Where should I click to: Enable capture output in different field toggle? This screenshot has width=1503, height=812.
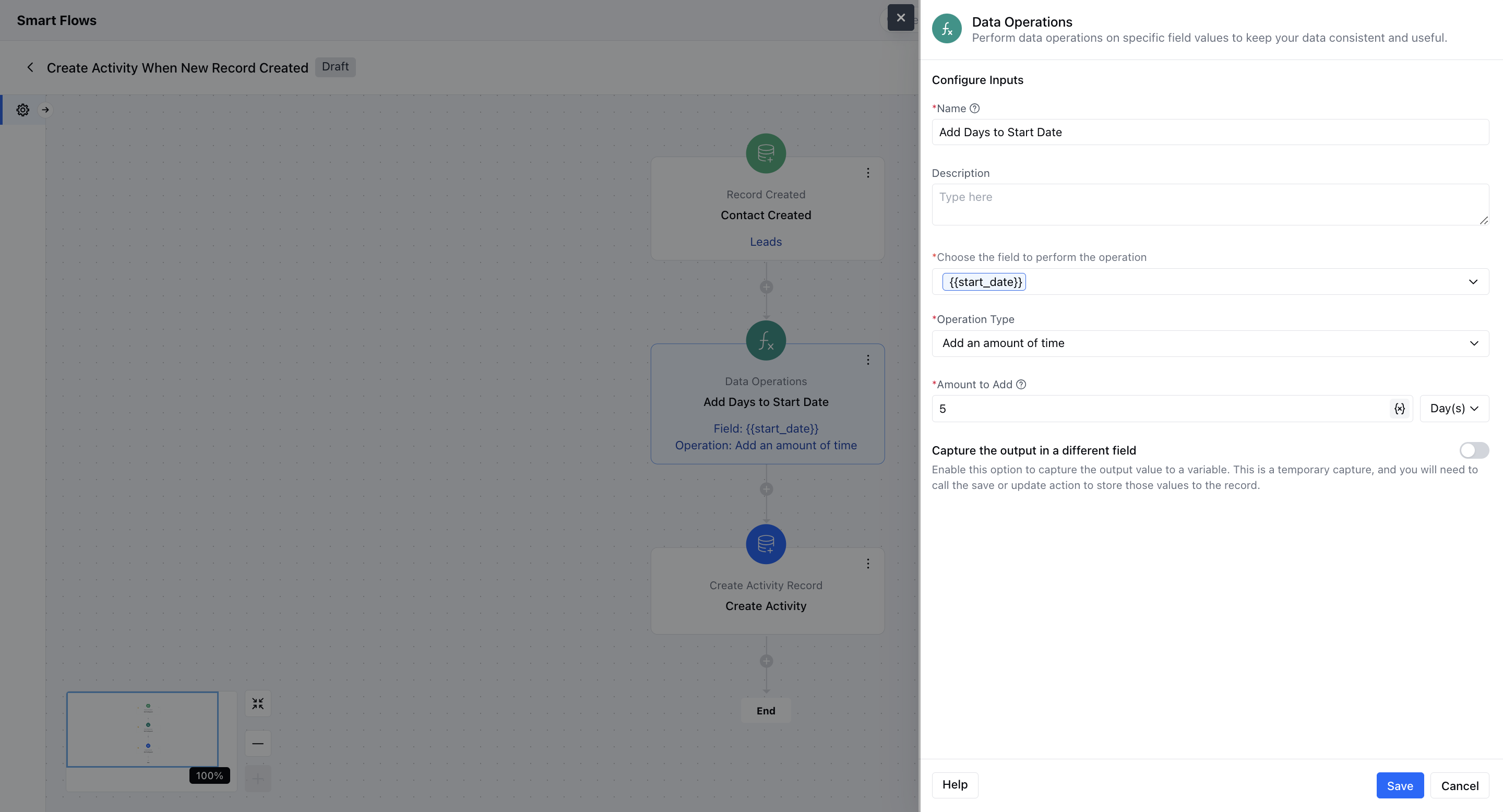pyautogui.click(x=1473, y=450)
